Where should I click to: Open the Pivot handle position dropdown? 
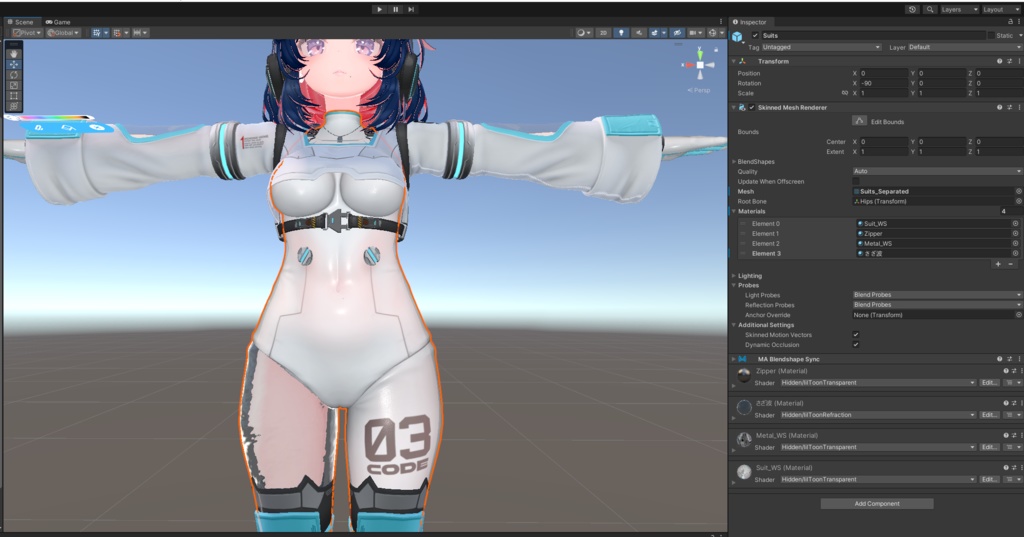tap(26, 33)
